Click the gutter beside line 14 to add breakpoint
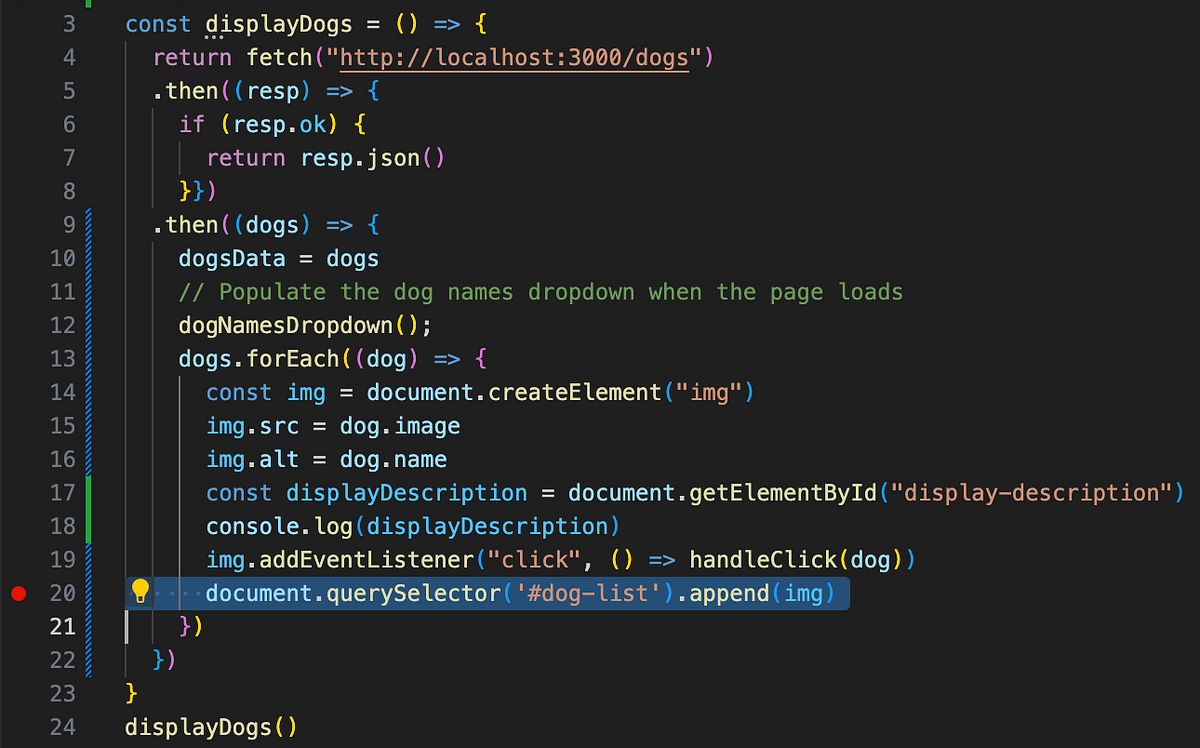This screenshot has height=748, width=1200. click(x=18, y=392)
